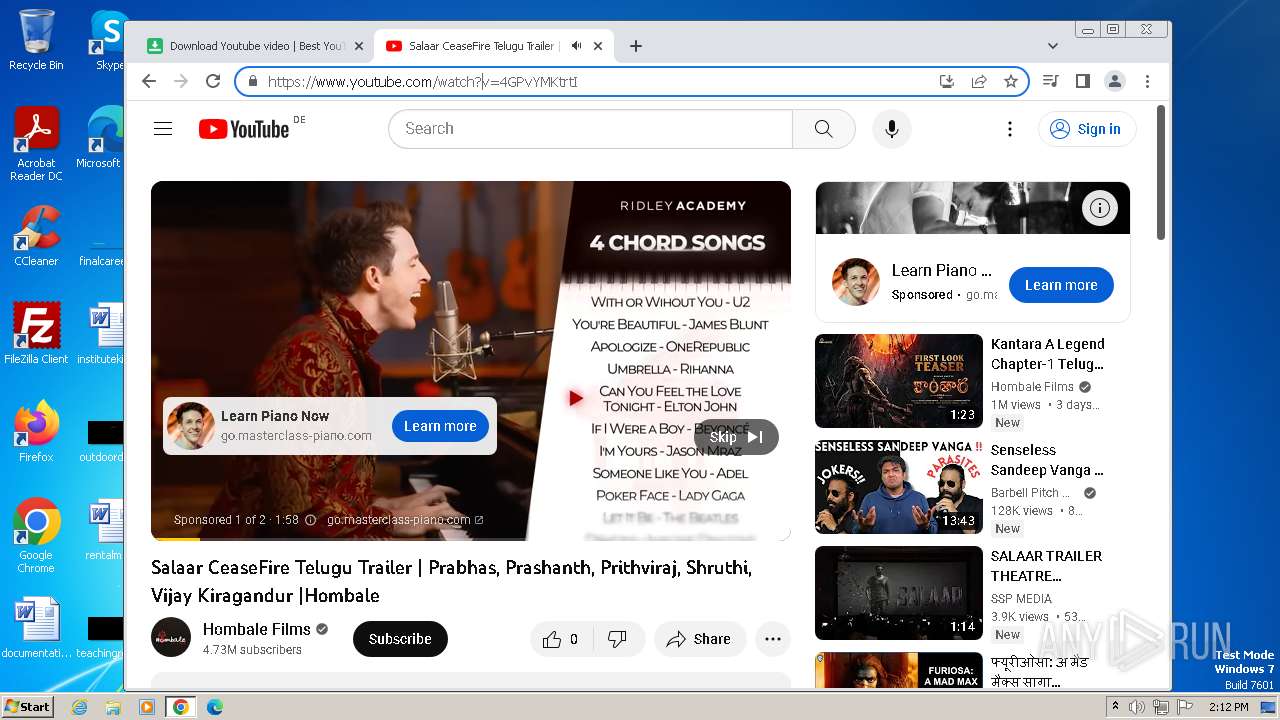The image size is (1280, 720).
Task: Open Kantara A Legend Chapter-1 thumbnail
Action: point(899,381)
